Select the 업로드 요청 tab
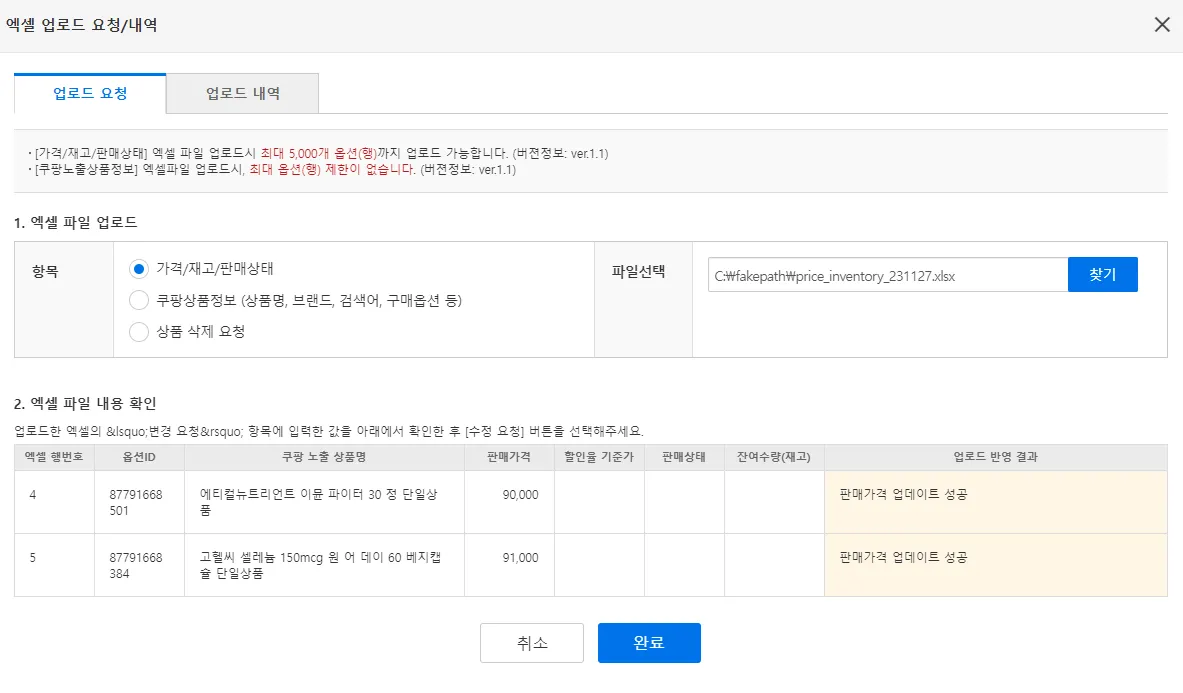 pyautogui.click(x=90, y=94)
